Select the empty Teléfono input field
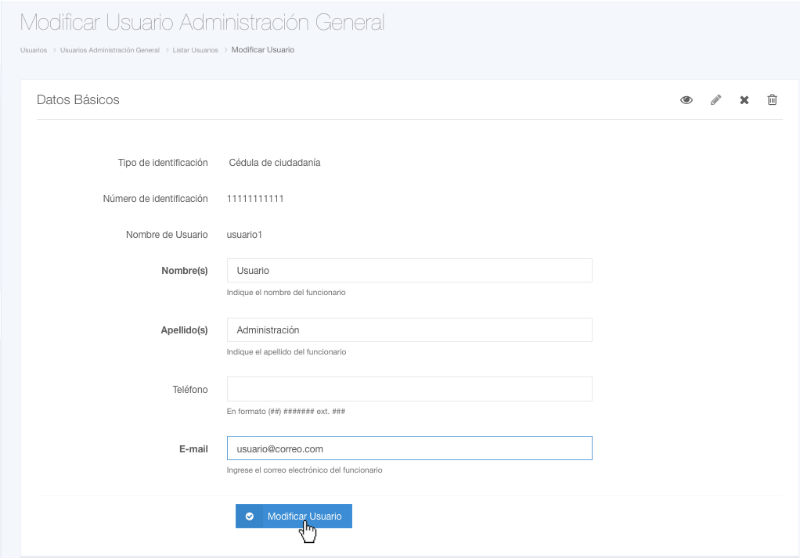 pos(409,389)
